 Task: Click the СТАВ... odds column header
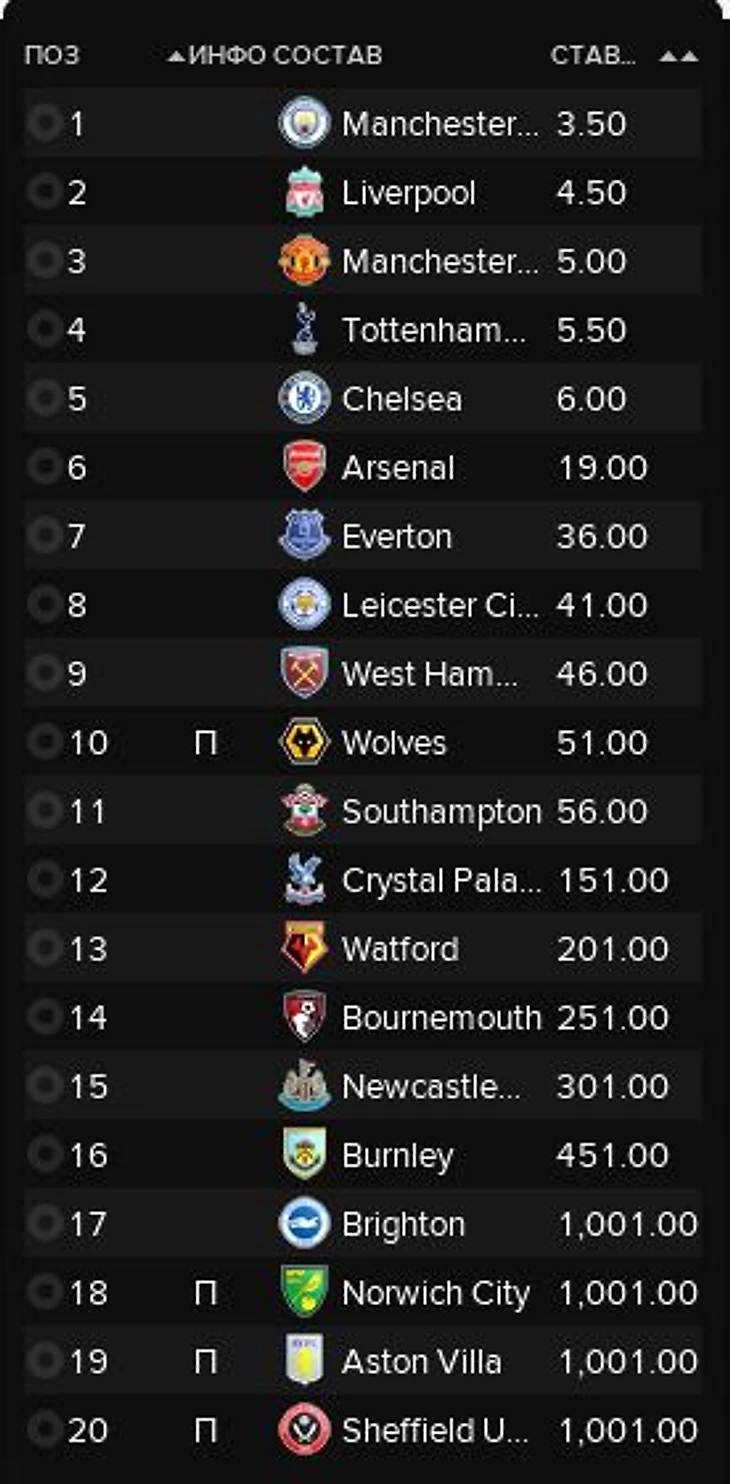(x=593, y=55)
